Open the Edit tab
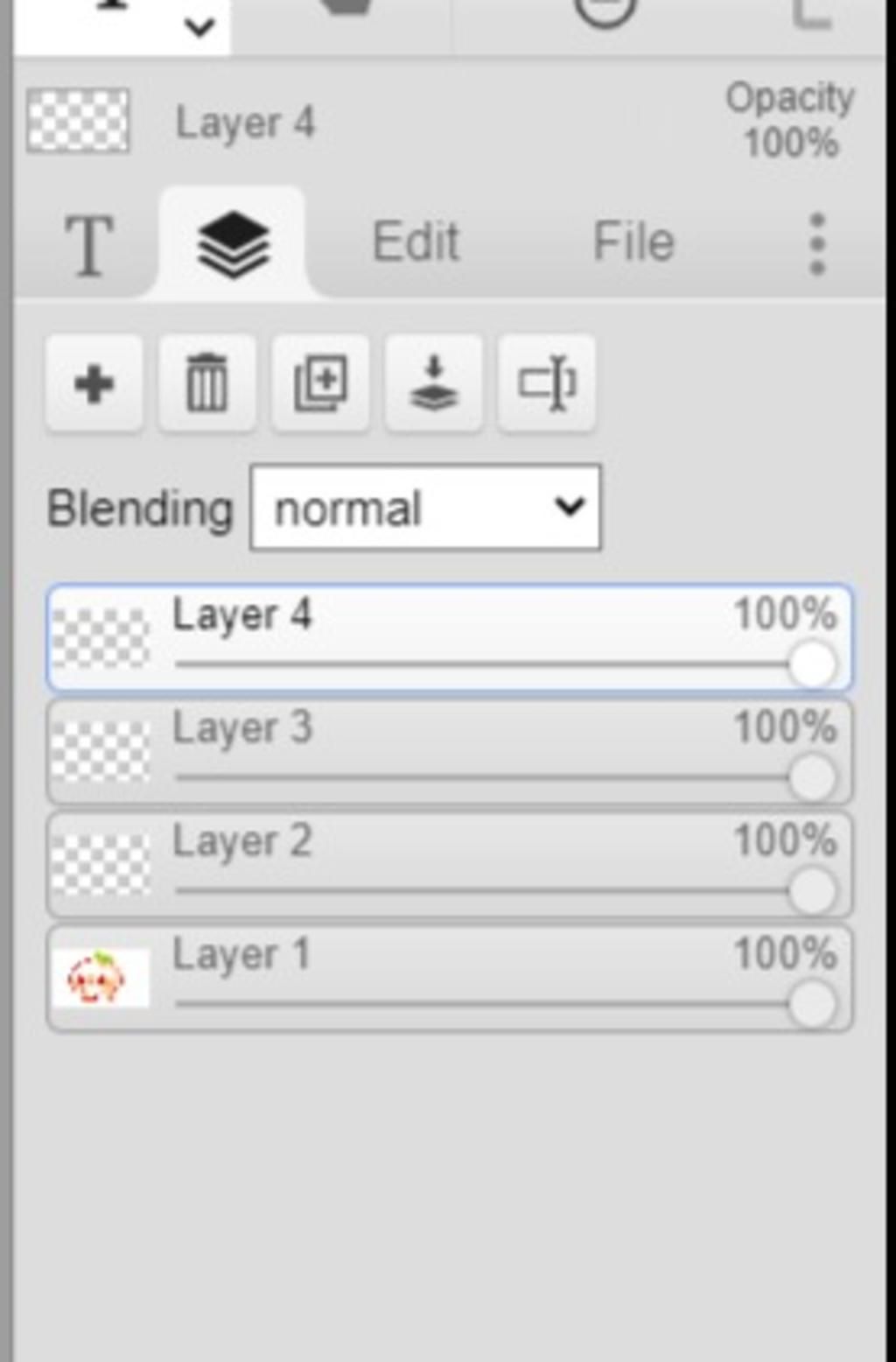896x1362 pixels. (x=416, y=242)
